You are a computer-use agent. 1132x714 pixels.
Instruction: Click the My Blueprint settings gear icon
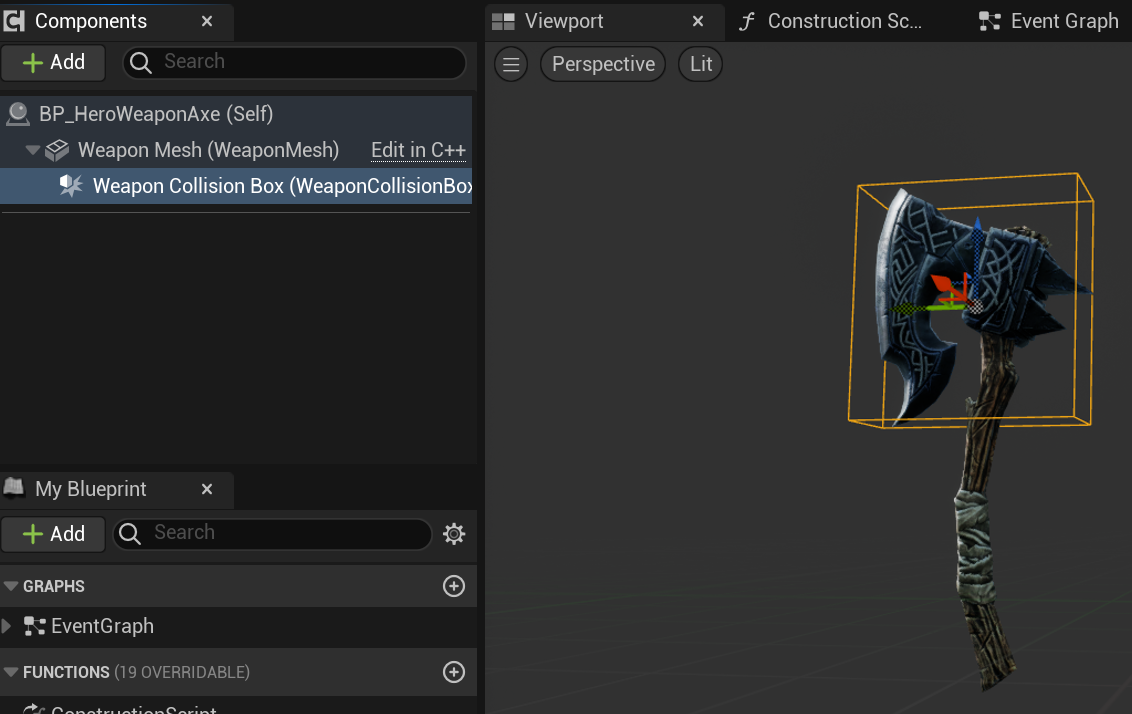click(x=454, y=534)
